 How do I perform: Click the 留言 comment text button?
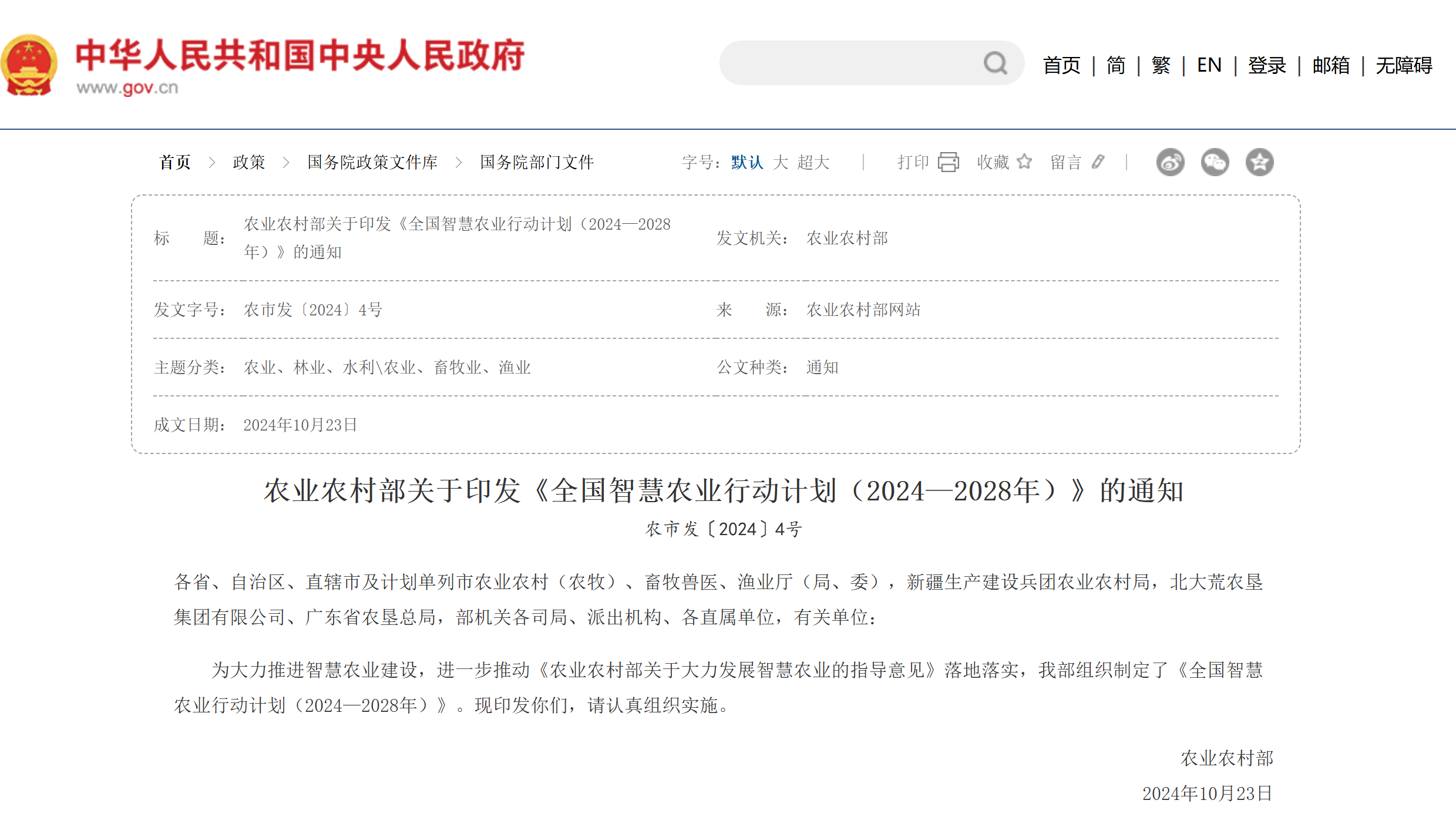[x=1066, y=162]
